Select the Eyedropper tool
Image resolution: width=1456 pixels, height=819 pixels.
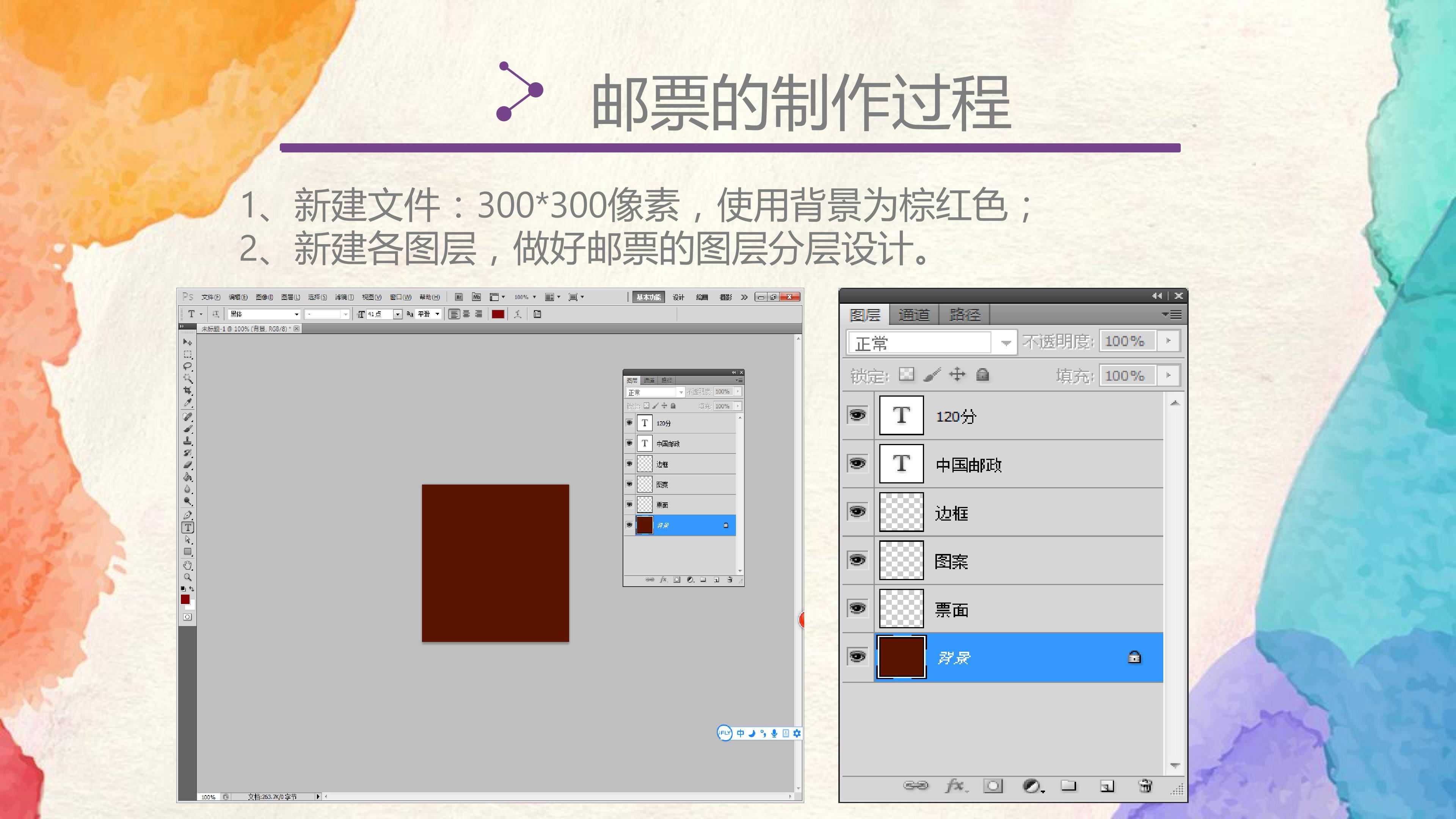188,402
